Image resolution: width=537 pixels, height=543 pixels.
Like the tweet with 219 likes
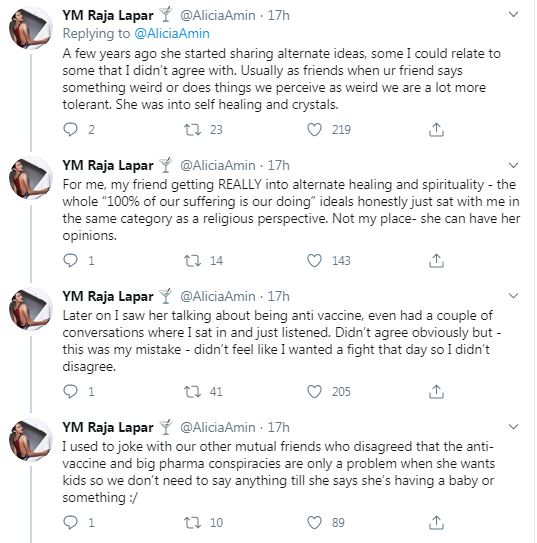coord(314,130)
